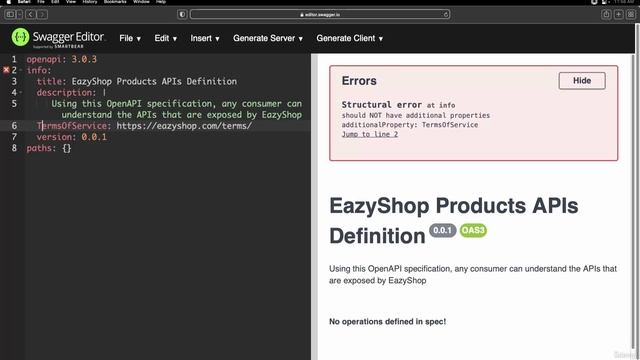Click 'additionalProperty: TermsOfService' error text
This screenshot has width=640, height=360.
click(x=410, y=125)
